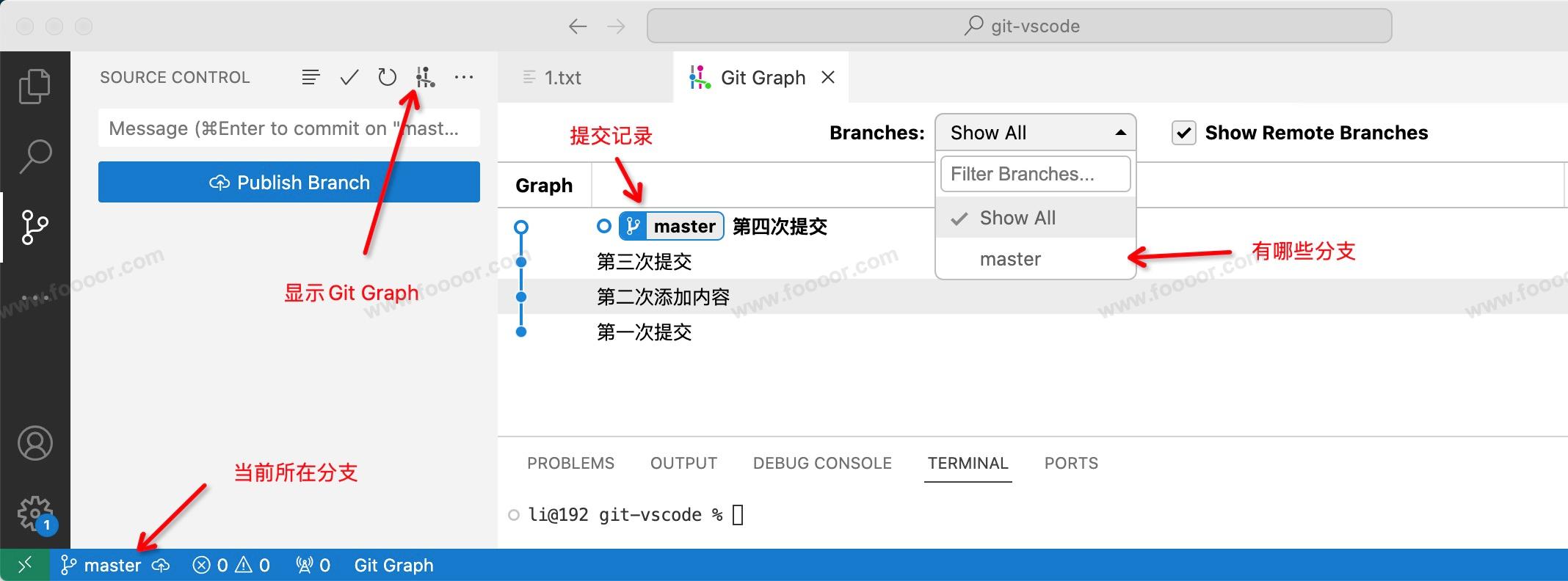The height and width of the screenshot is (581, 1568).
Task: Open the Explorer view in activity bar
Action: coord(35,87)
